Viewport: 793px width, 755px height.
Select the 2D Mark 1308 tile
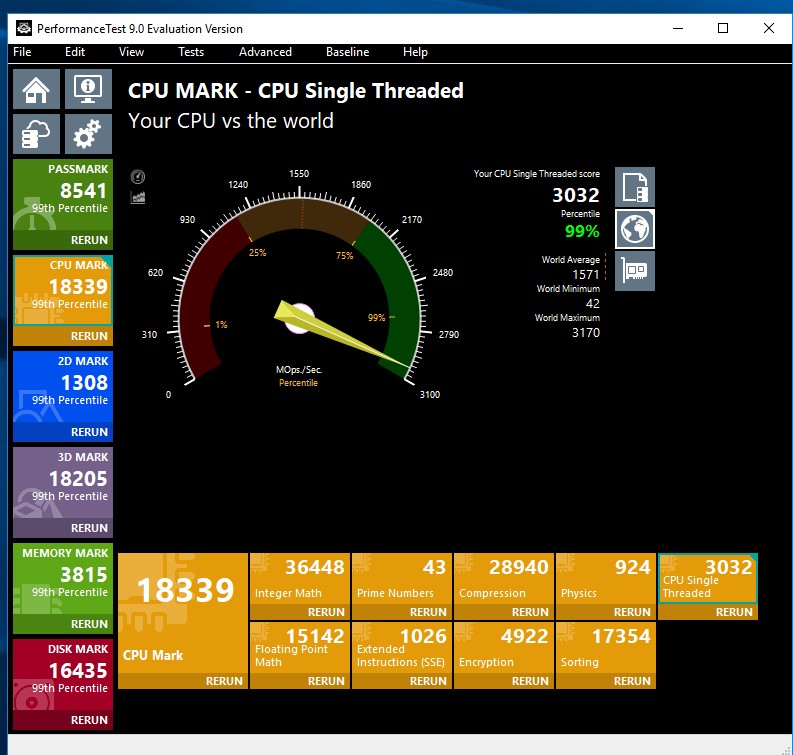coord(63,387)
